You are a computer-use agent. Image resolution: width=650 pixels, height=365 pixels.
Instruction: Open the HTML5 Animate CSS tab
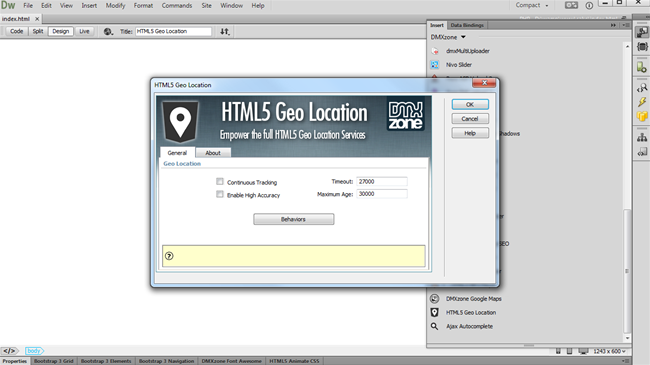(x=294, y=361)
